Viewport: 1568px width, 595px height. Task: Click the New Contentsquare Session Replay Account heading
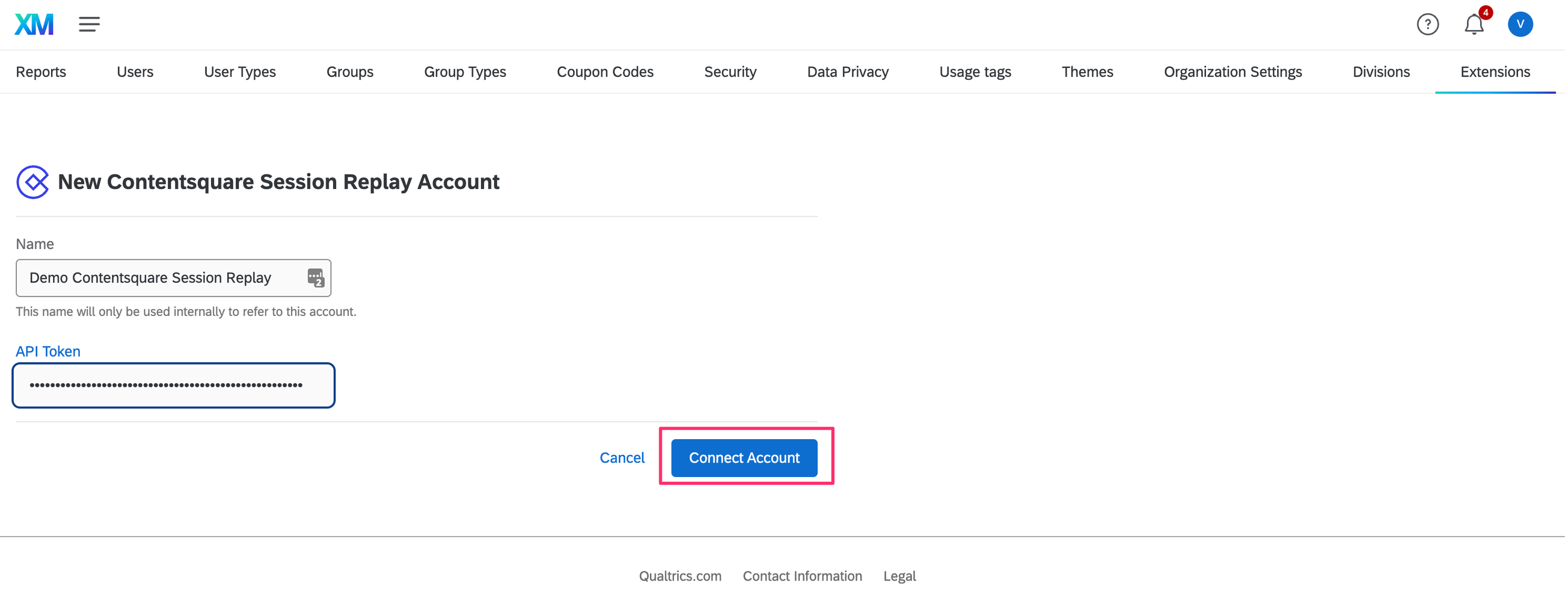[278, 182]
